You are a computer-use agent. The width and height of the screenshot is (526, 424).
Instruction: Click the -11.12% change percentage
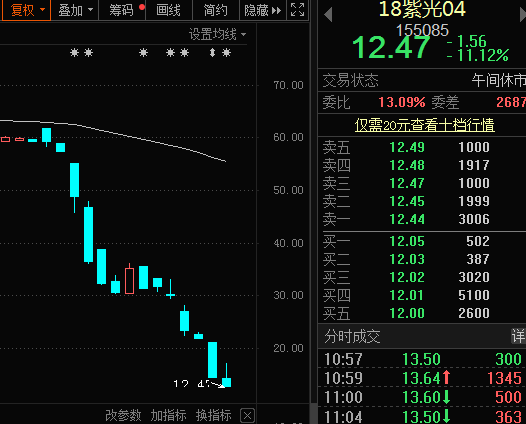(479, 55)
